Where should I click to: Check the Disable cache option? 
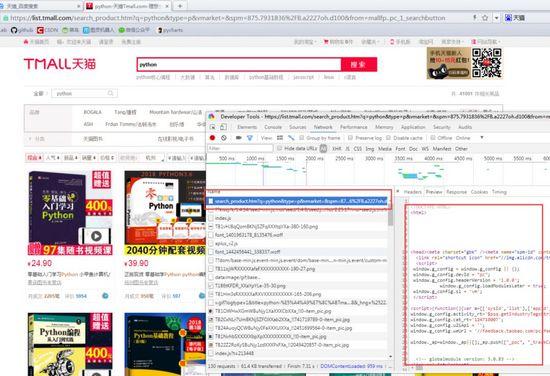(388, 138)
